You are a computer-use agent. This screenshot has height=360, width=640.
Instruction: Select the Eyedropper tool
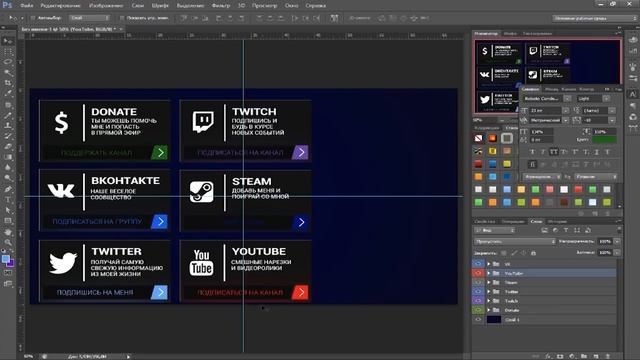(8, 94)
